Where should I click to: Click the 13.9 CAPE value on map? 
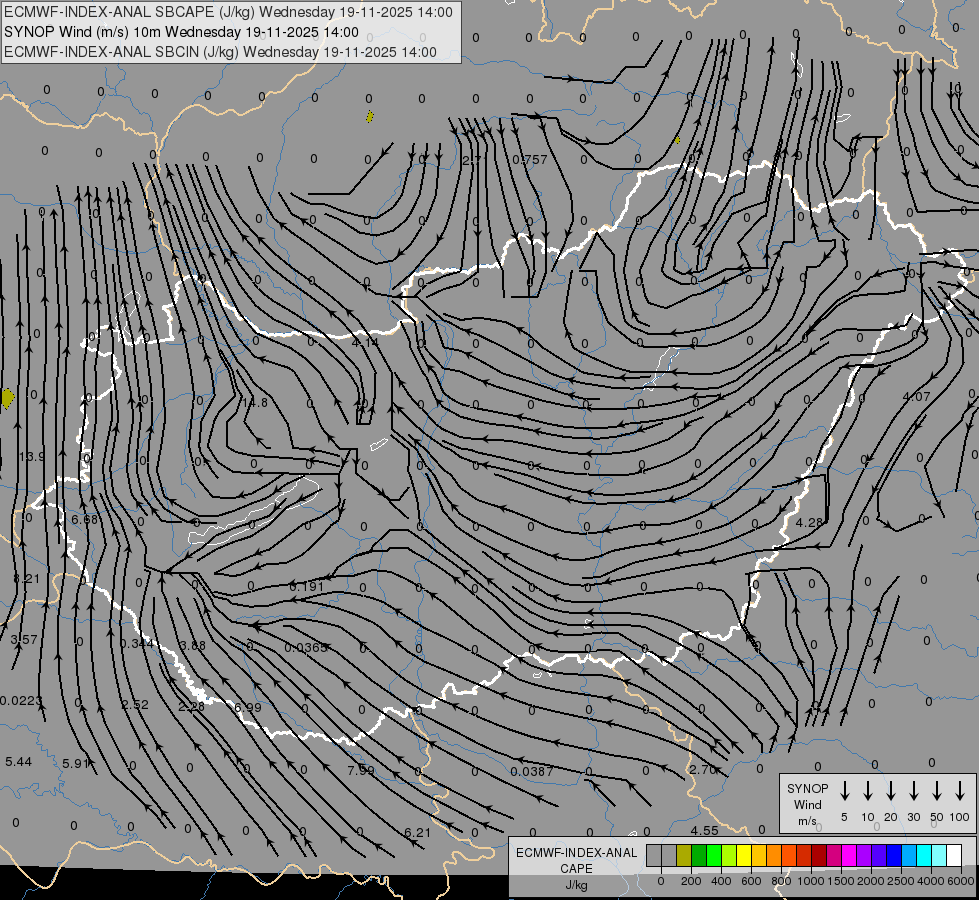(31, 457)
